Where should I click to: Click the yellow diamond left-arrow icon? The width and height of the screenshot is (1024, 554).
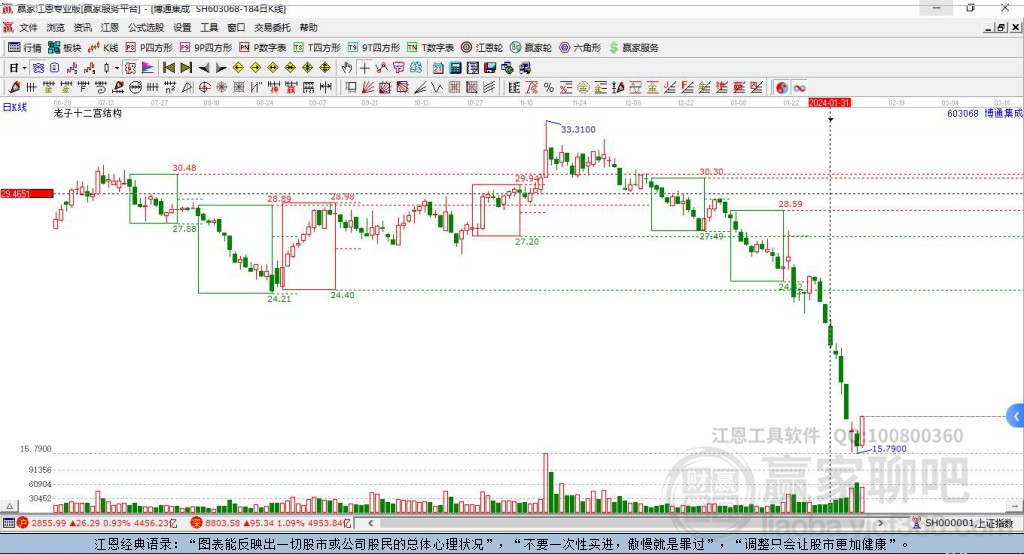[238, 68]
